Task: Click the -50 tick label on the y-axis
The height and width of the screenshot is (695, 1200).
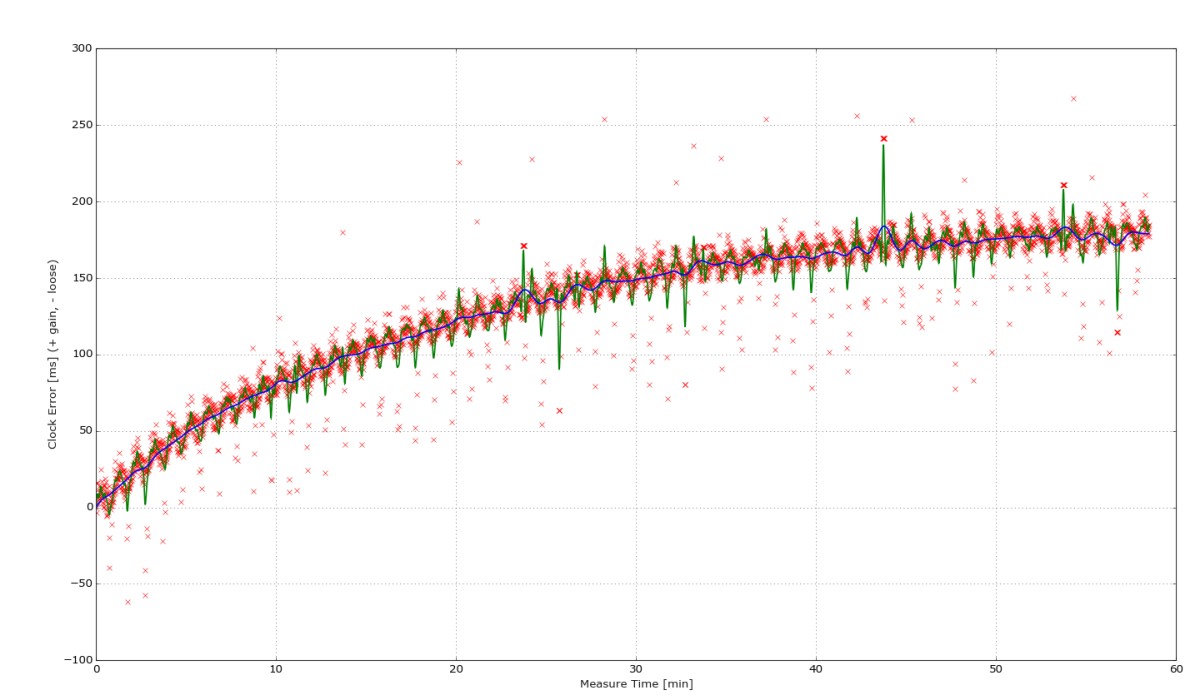Action: point(79,584)
